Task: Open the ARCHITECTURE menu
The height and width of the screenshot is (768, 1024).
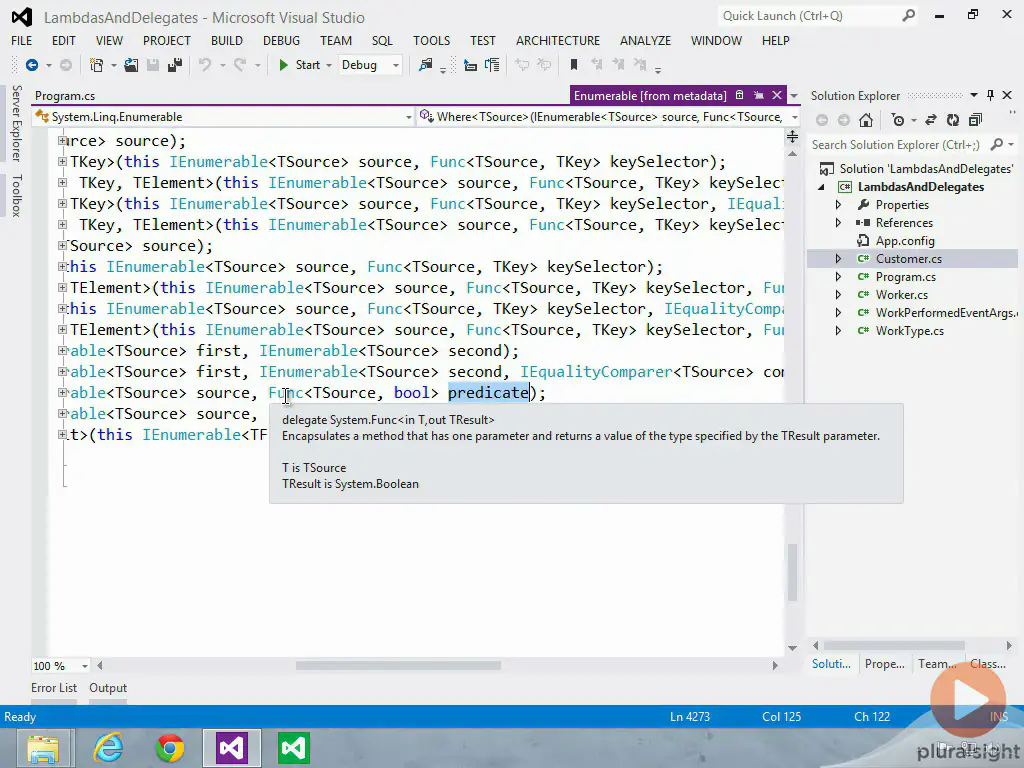Action: click(x=558, y=40)
